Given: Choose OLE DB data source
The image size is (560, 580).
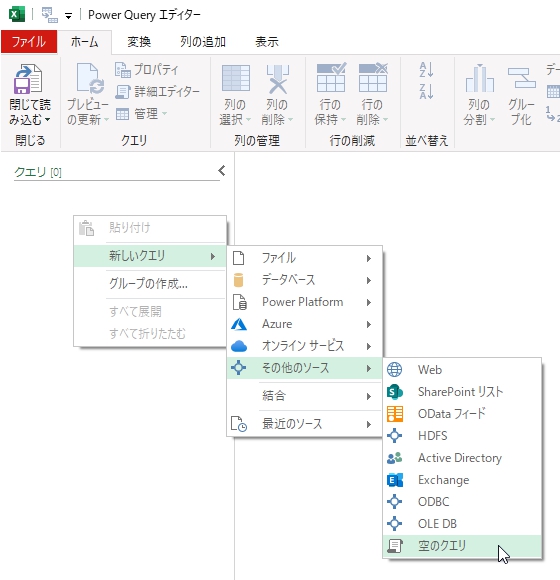Looking at the screenshot, I should click(x=462, y=524).
